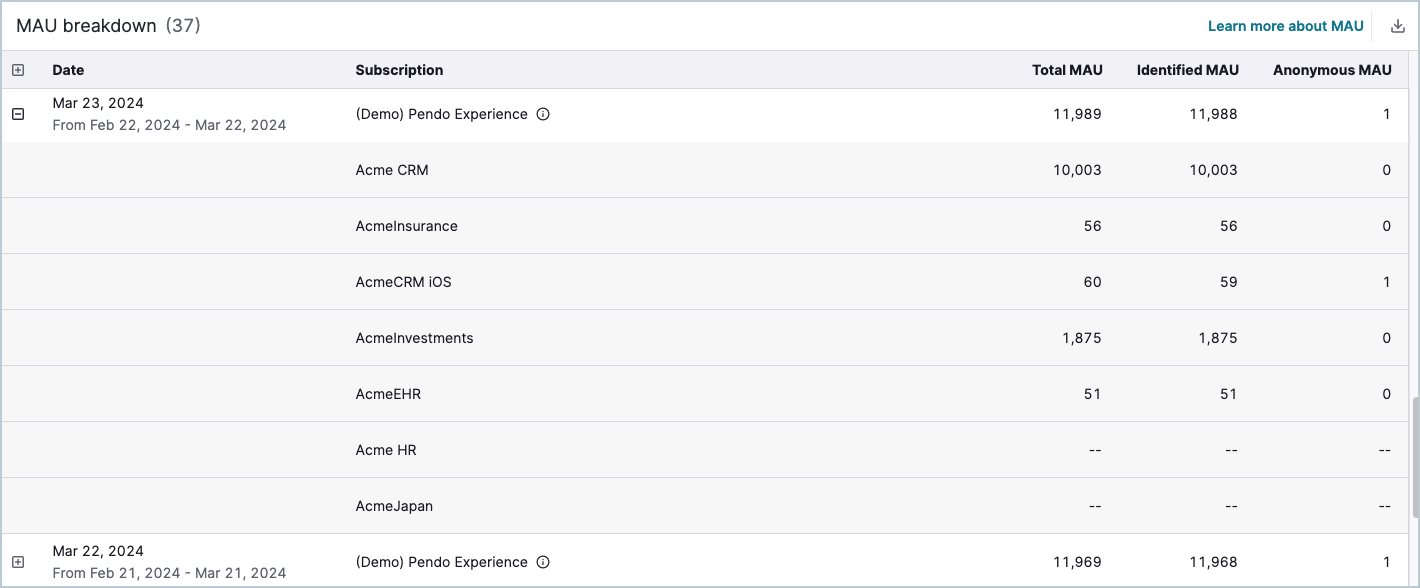Click the (Demo) Pendo Experience Mar 22 label
The width and height of the screenshot is (1420, 588).
[x=441, y=562]
